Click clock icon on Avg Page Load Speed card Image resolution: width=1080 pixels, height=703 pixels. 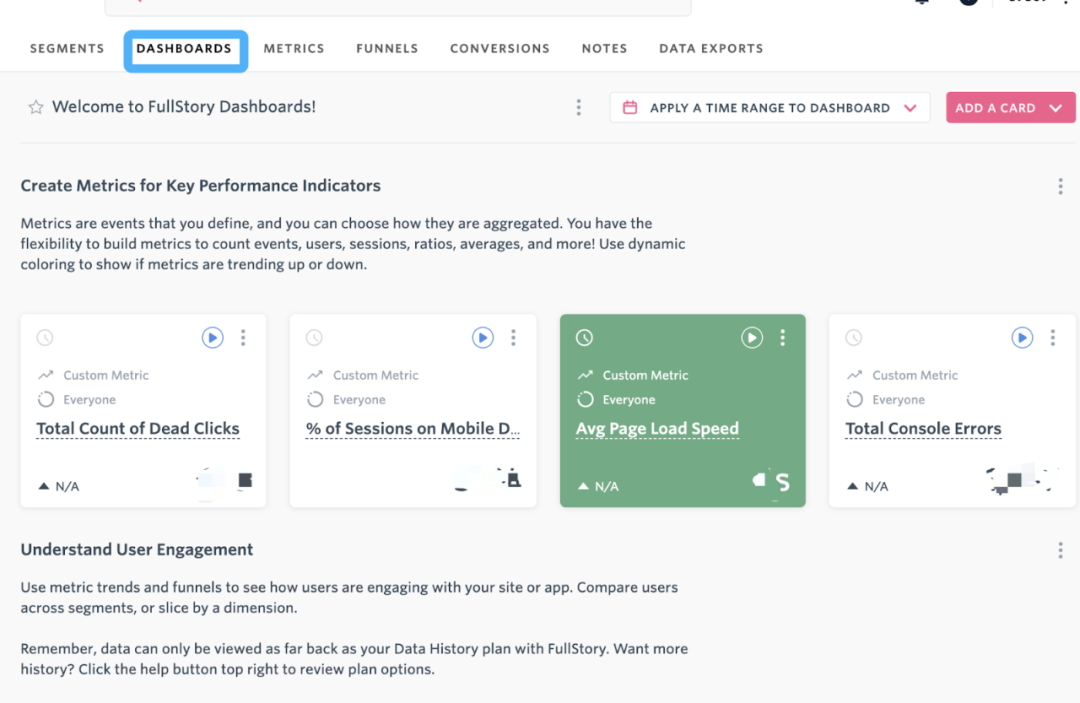(x=584, y=337)
